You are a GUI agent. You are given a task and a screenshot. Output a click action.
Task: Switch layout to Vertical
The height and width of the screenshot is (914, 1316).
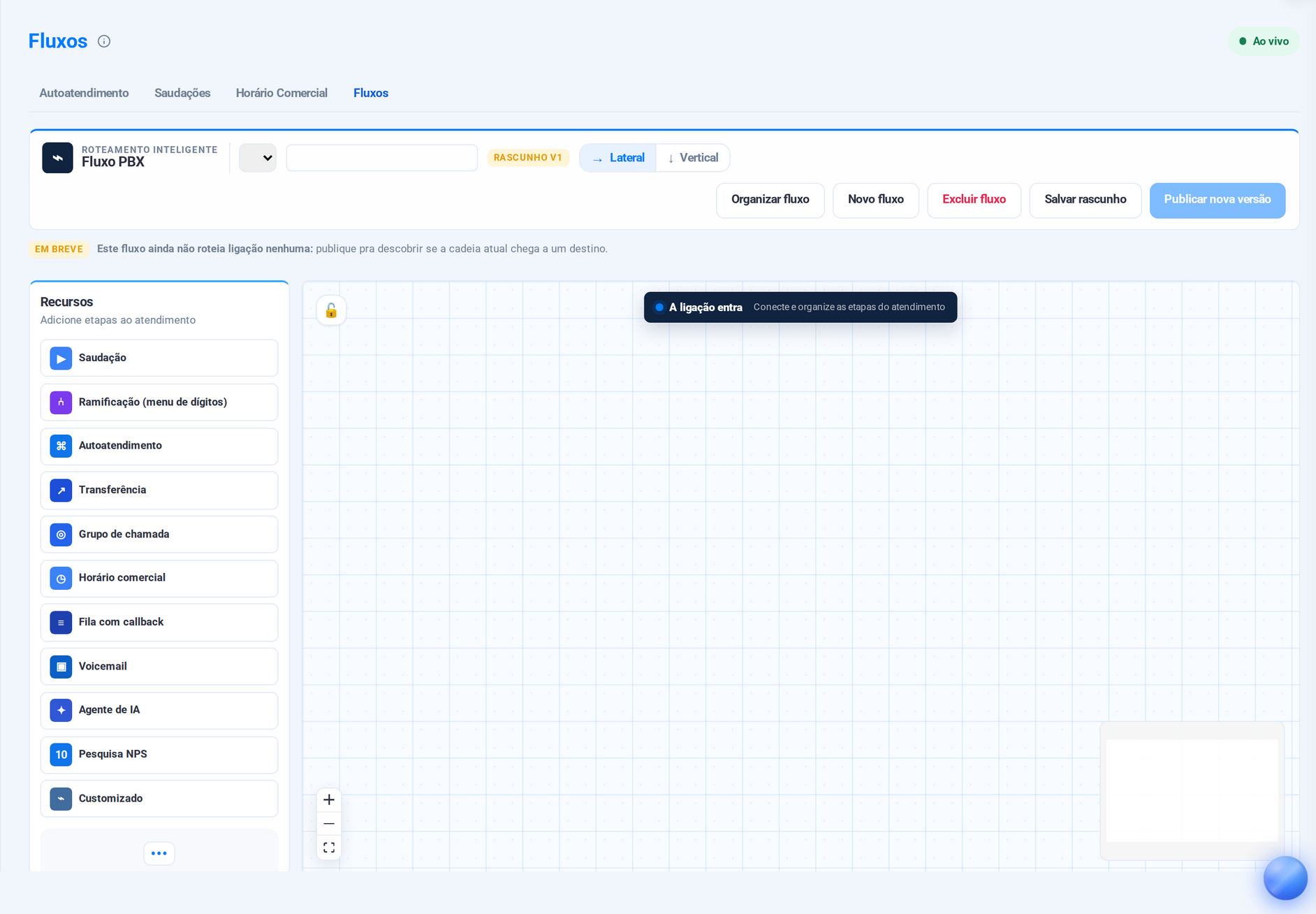point(693,158)
